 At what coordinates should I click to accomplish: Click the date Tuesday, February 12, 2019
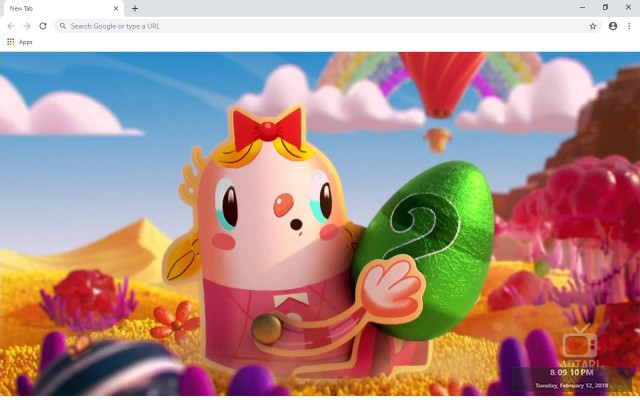(x=571, y=385)
